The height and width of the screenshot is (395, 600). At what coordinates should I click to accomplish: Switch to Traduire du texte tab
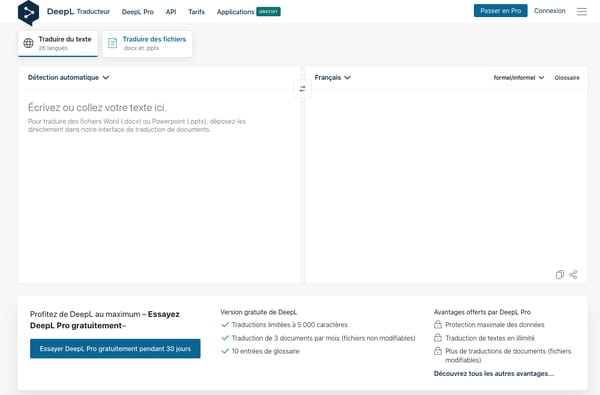(x=58, y=43)
